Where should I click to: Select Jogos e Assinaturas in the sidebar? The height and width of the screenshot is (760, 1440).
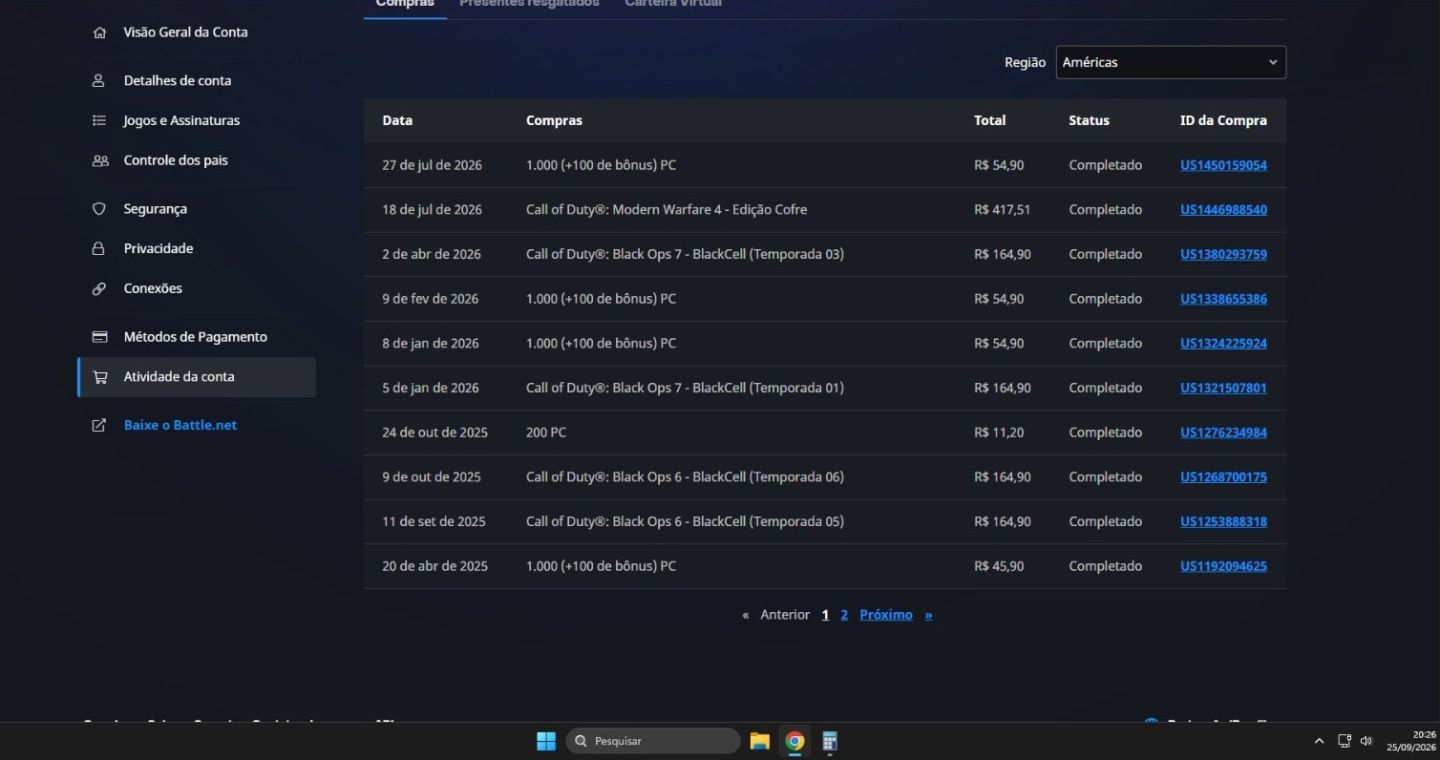182,120
